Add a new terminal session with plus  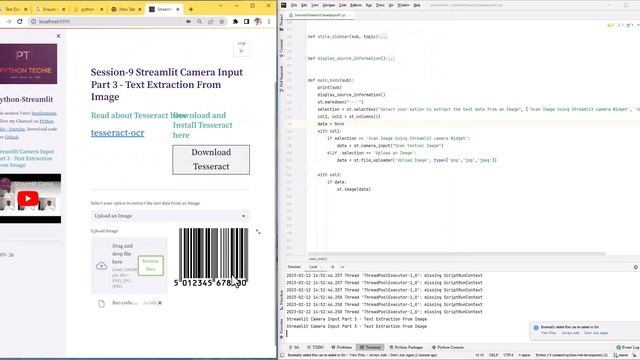(x=333, y=267)
